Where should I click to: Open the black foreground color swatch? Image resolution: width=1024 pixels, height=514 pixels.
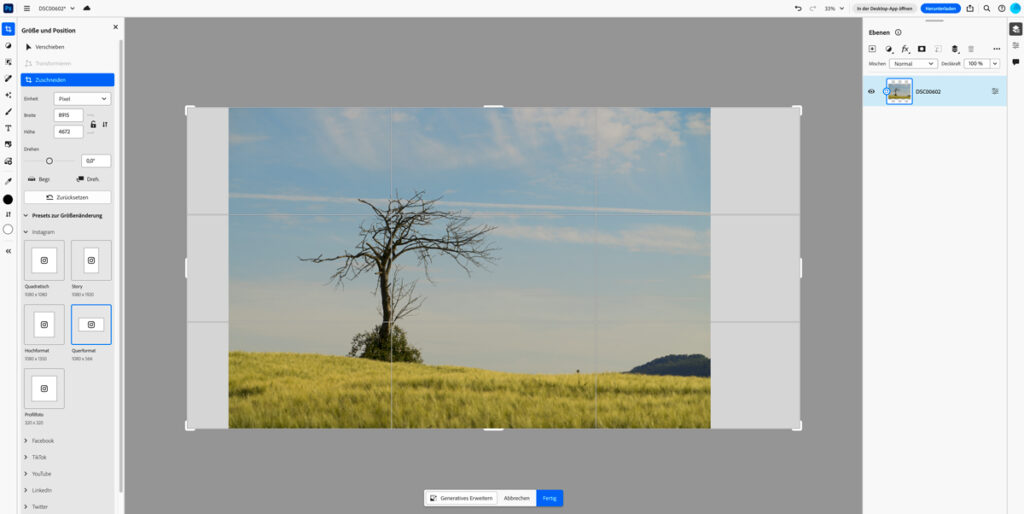pyautogui.click(x=8, y=199)
